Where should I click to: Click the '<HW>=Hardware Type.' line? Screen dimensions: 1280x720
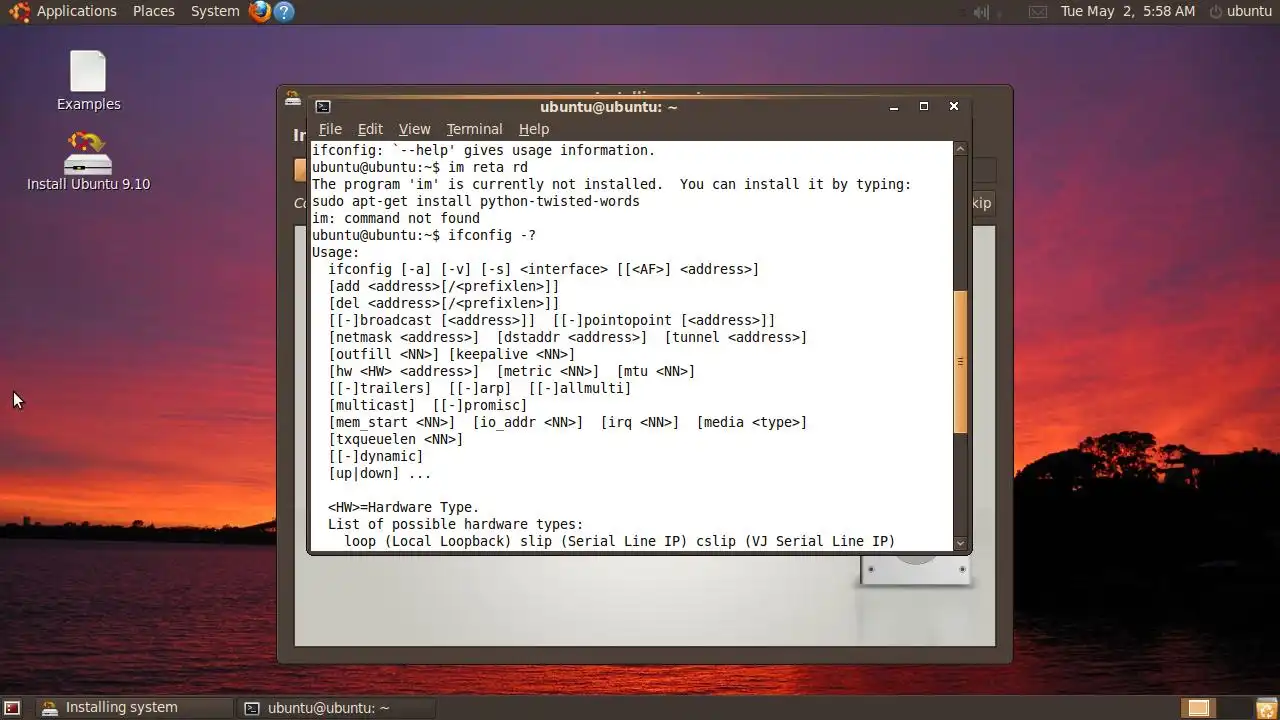tap(404, 507)
